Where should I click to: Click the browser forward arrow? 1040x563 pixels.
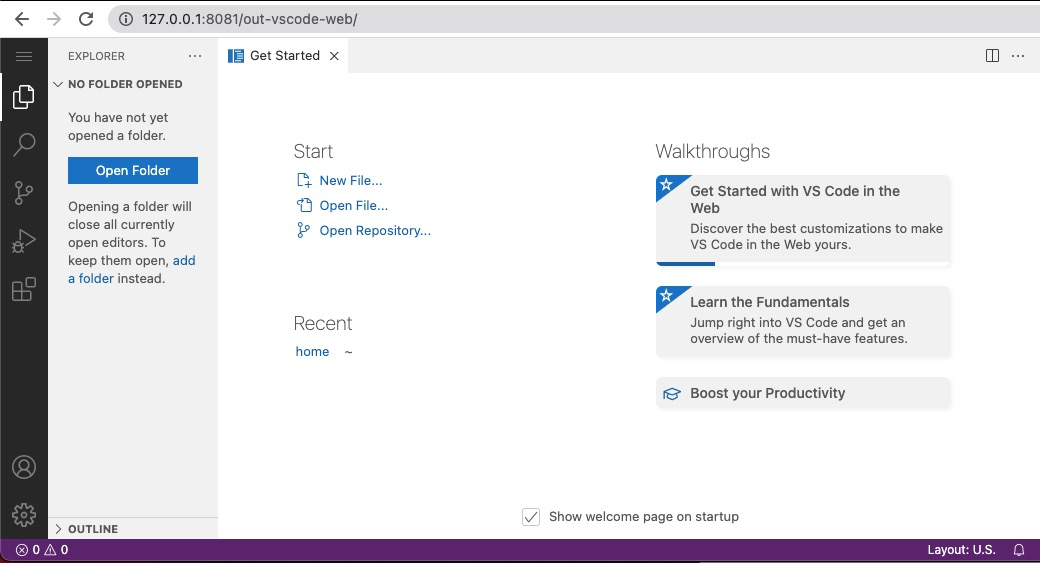coord(54,19)
